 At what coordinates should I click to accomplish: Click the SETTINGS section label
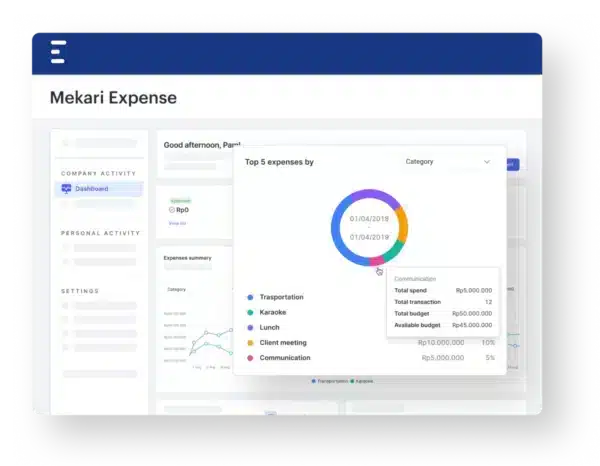click(80, 291)
